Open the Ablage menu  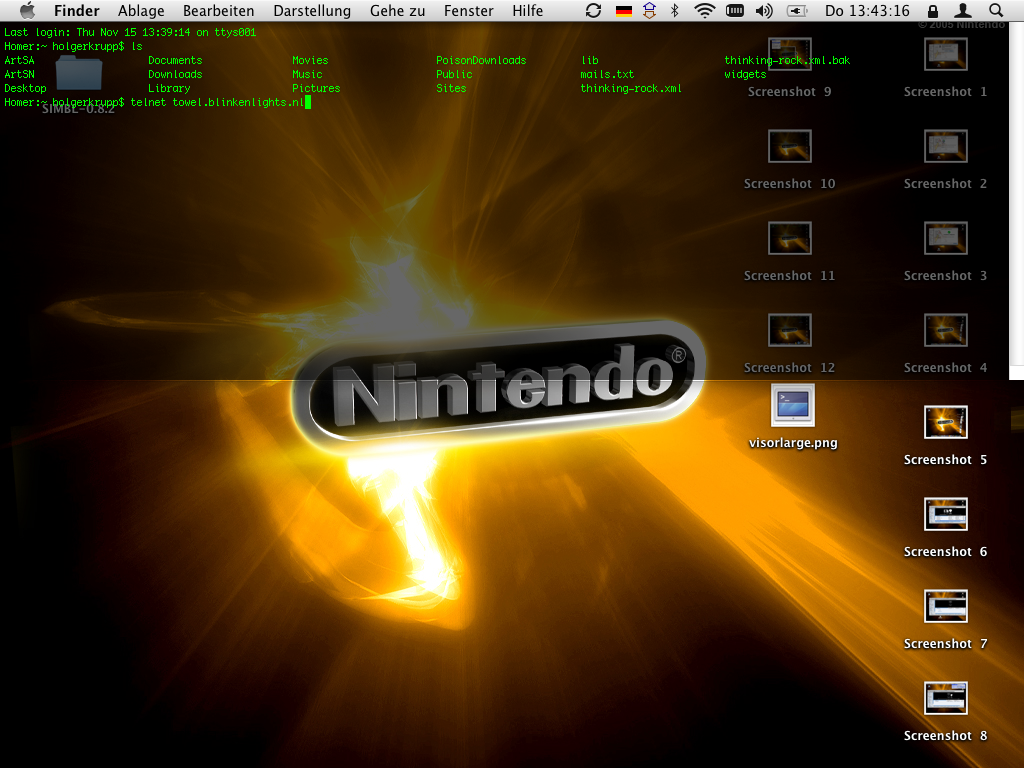coord(141,10)
